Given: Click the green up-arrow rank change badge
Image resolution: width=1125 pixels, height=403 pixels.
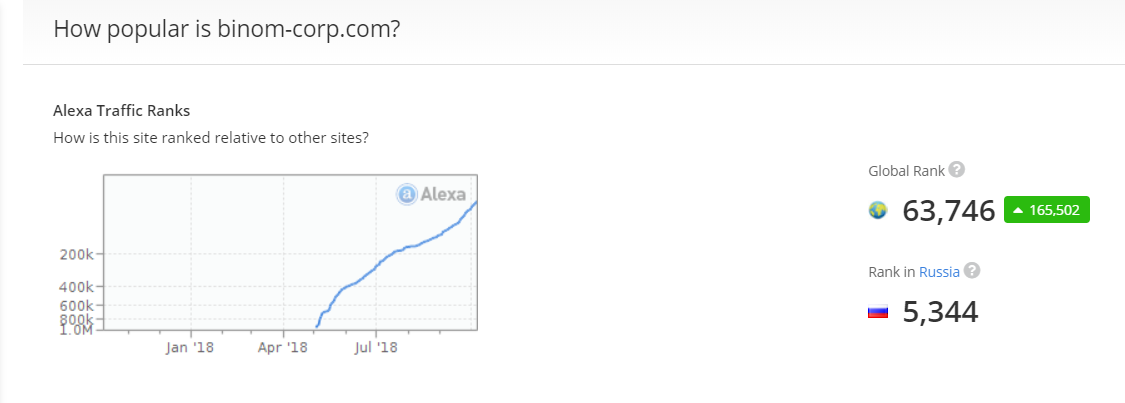Looking at the screenshot, I should (1046, 210).
